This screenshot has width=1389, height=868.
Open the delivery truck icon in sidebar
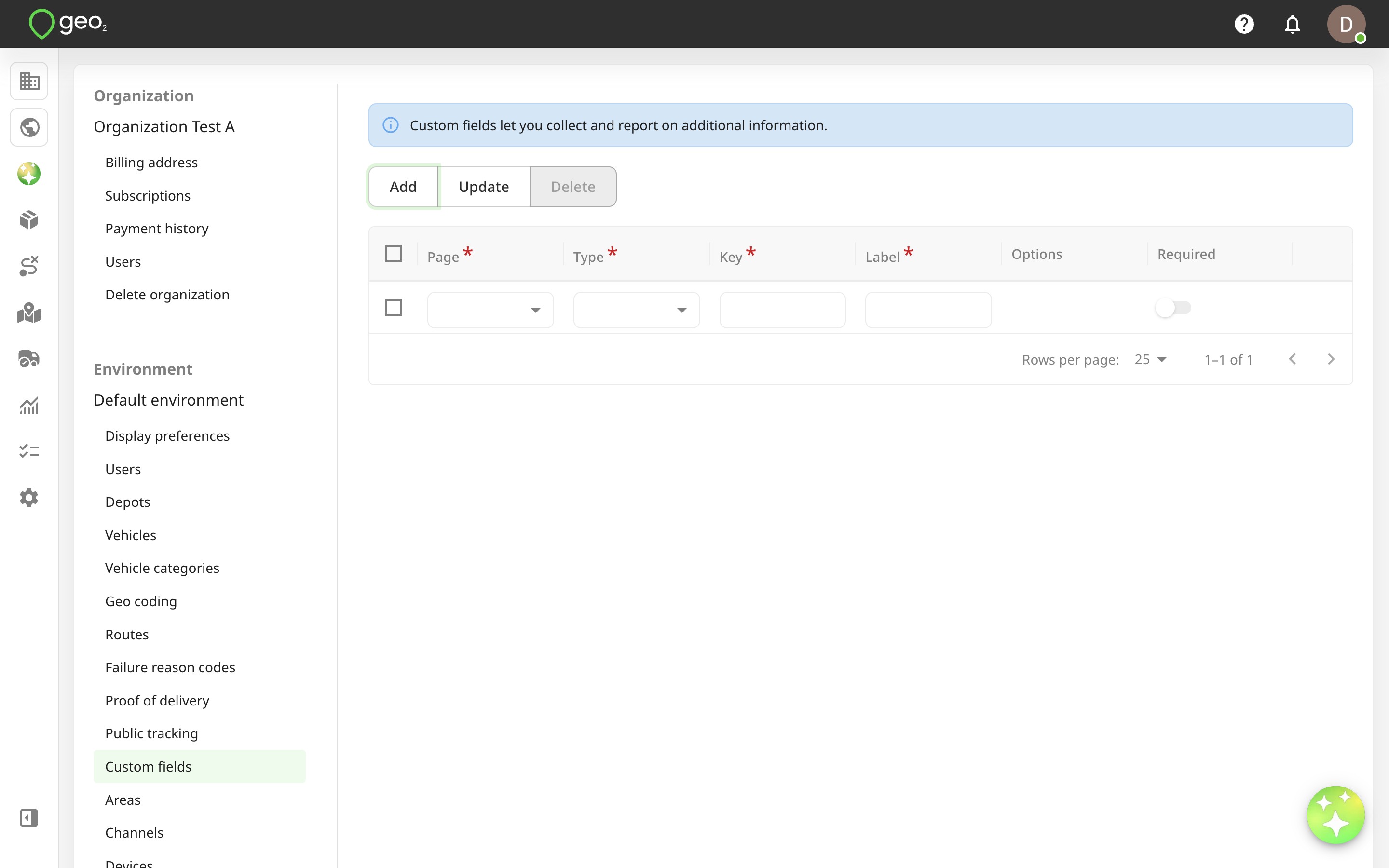(x=29, y=359)
